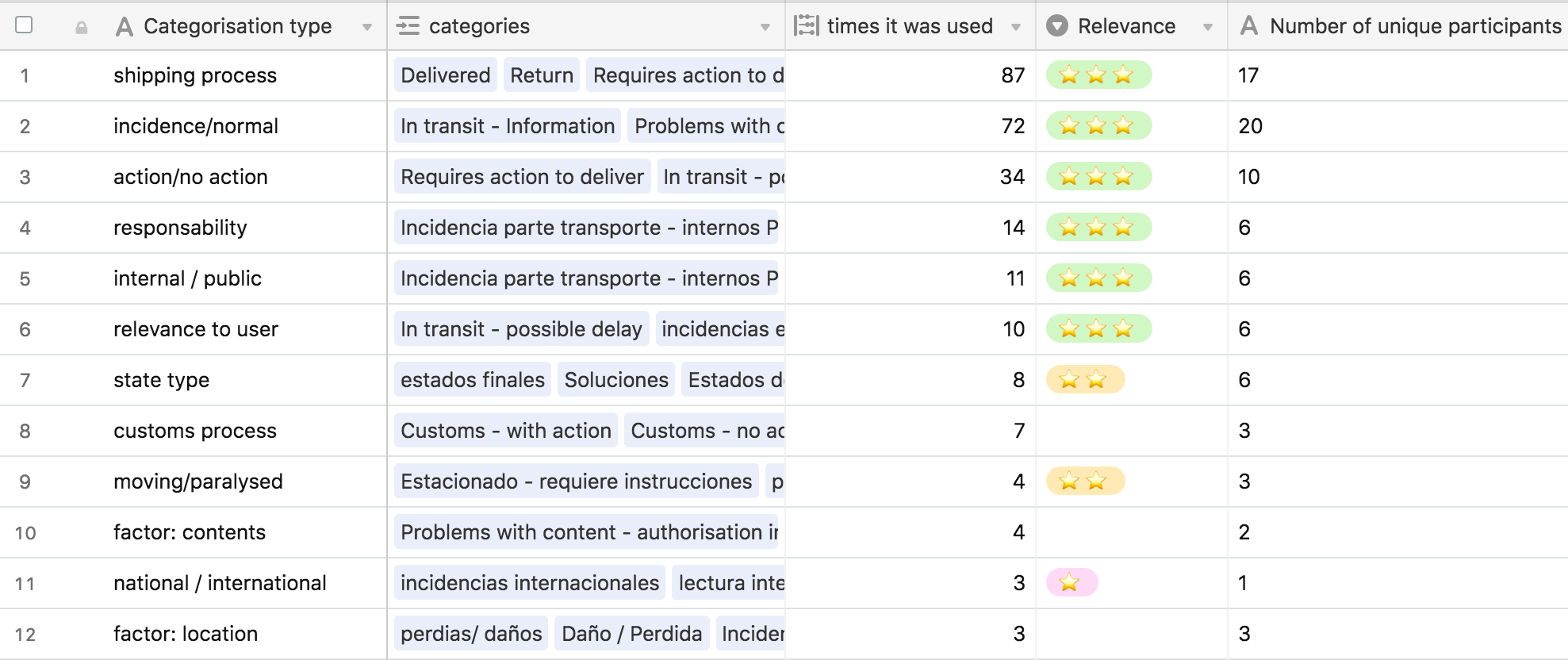Open the categories column dropdown arrow
This screenshot has height=660, width=1568.
[x=765, y=27]
